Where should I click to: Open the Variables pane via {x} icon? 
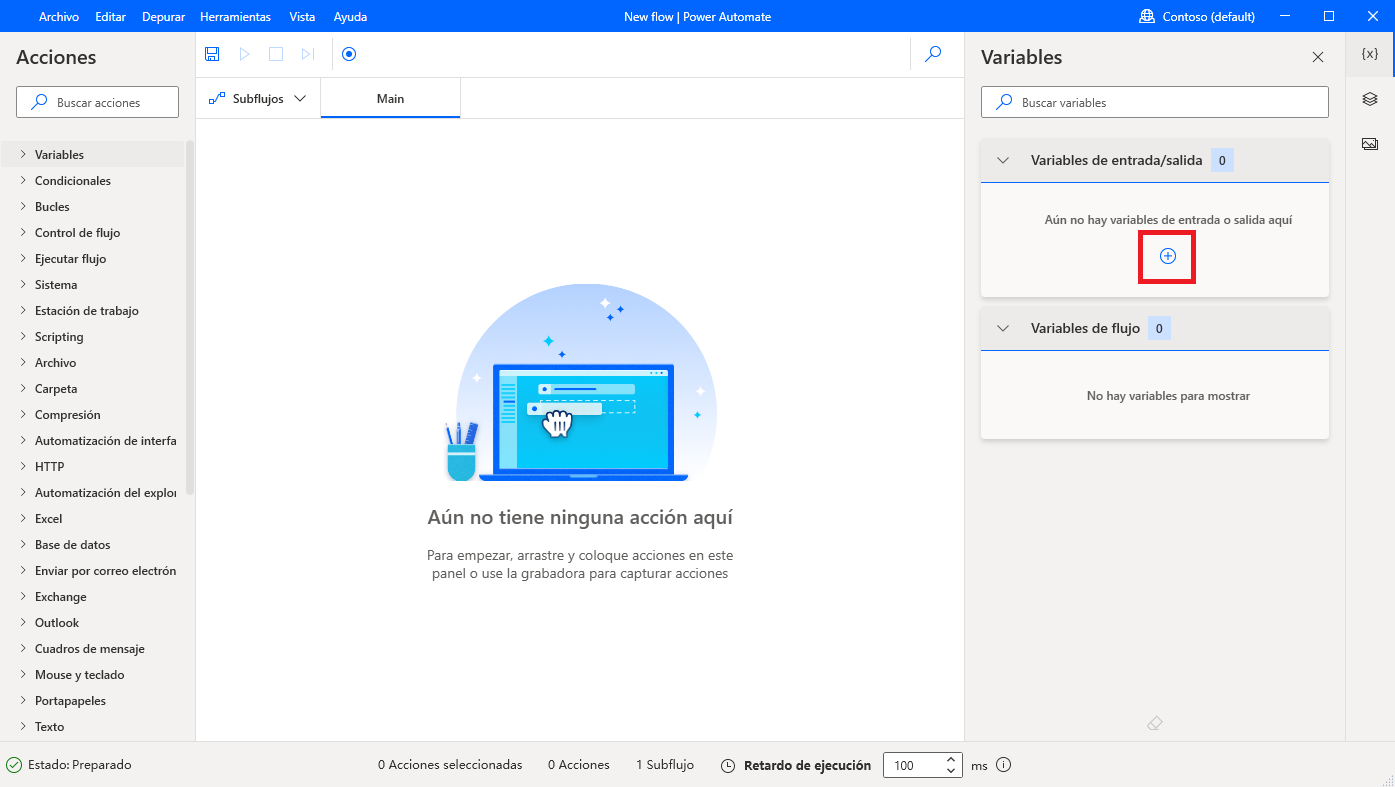(x=1369, y=54)
